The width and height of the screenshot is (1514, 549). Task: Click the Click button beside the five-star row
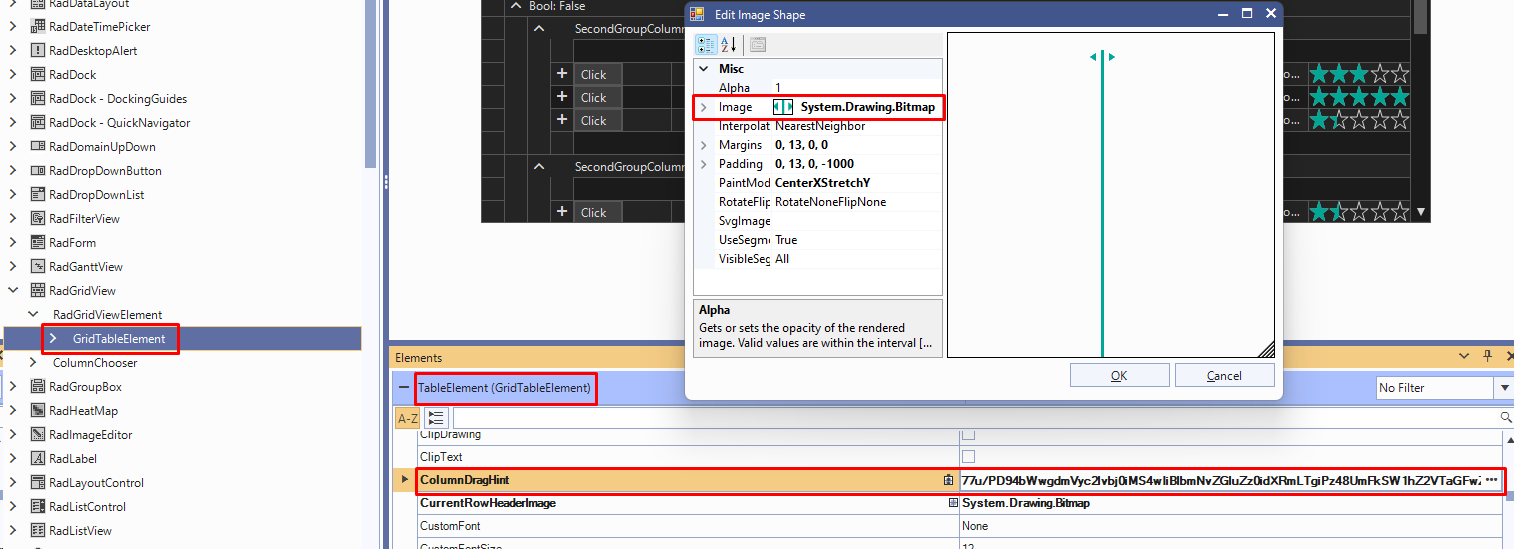pos(597,98)
